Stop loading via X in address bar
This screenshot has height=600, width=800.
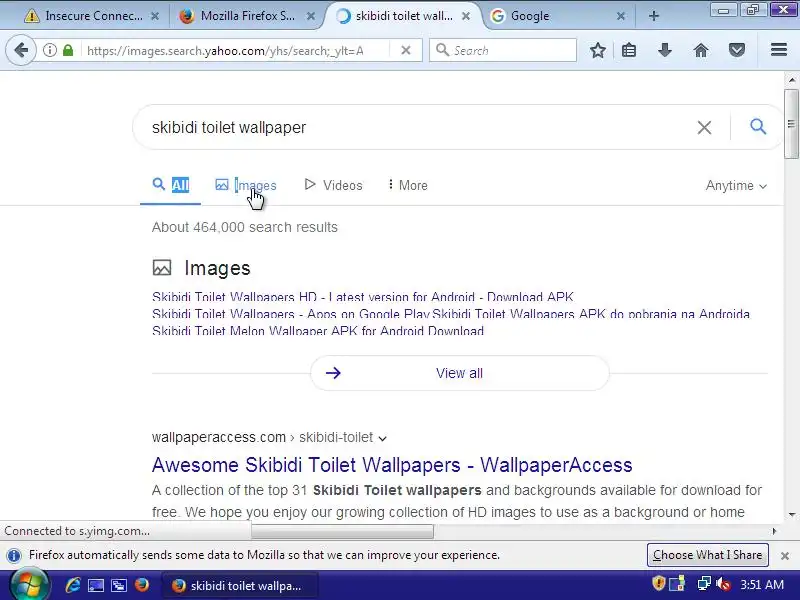point(406,50)
